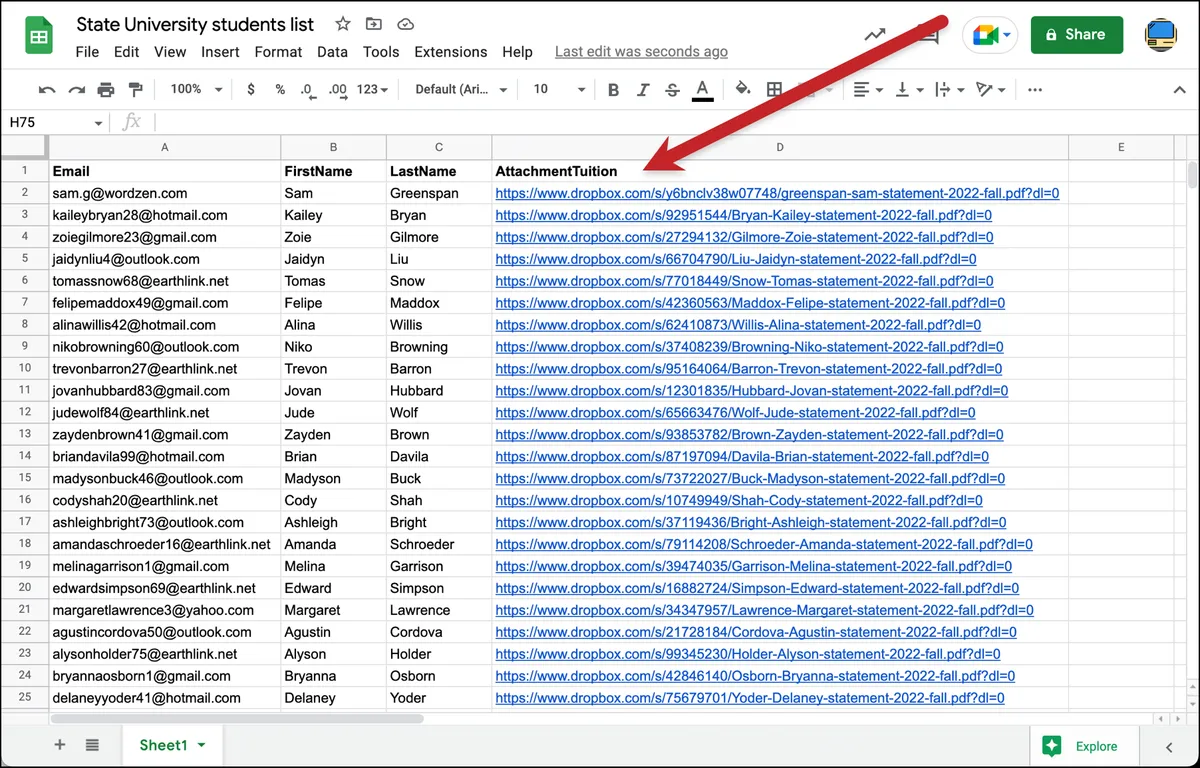Select column D header

pos(780,147)
